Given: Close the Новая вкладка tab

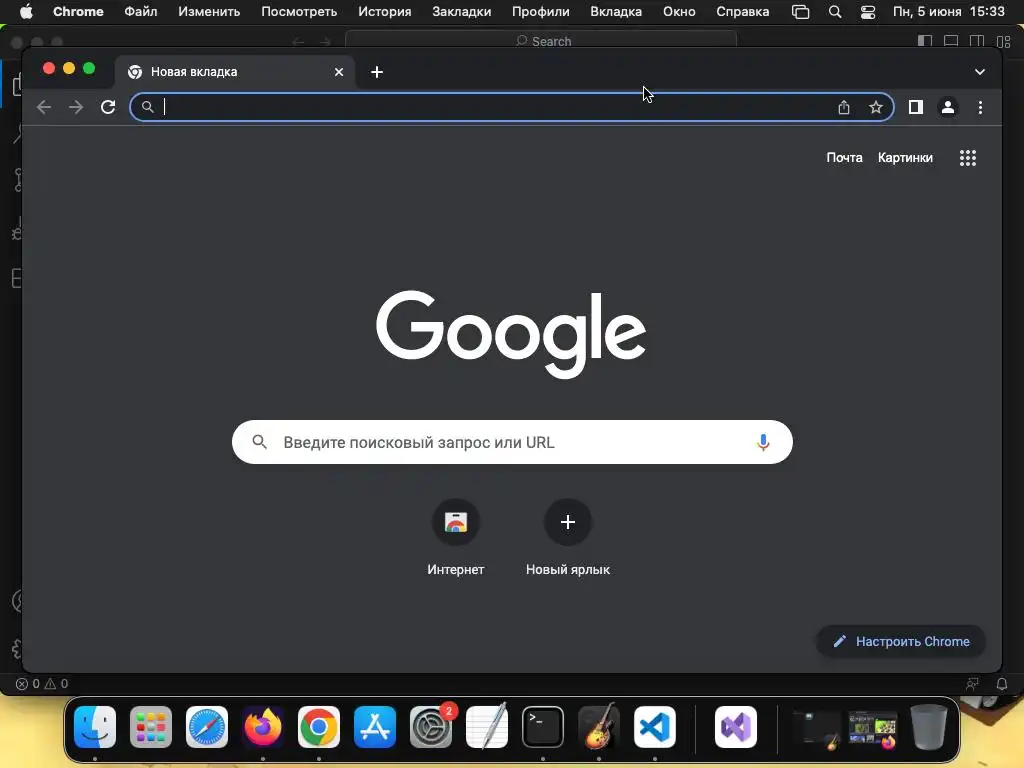Looking at the screenshot, I should pyautogui.click(x=339, y=72).
